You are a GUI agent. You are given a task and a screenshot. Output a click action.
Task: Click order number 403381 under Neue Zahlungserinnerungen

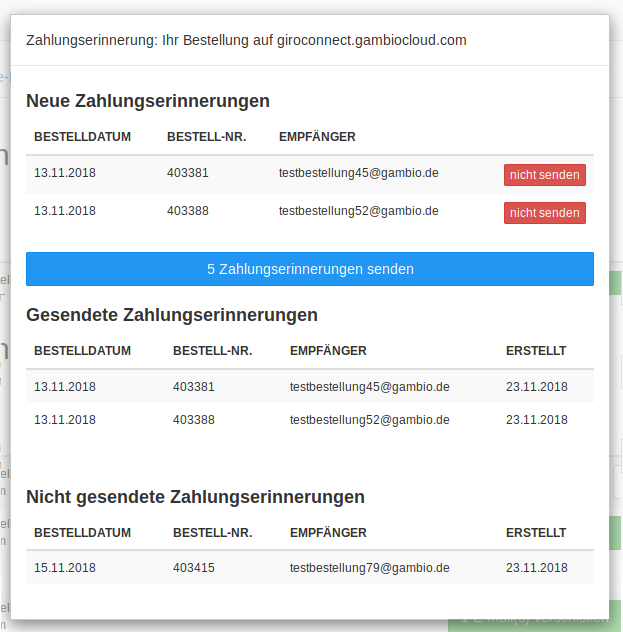pyautogui.click(x=188, y=173)
